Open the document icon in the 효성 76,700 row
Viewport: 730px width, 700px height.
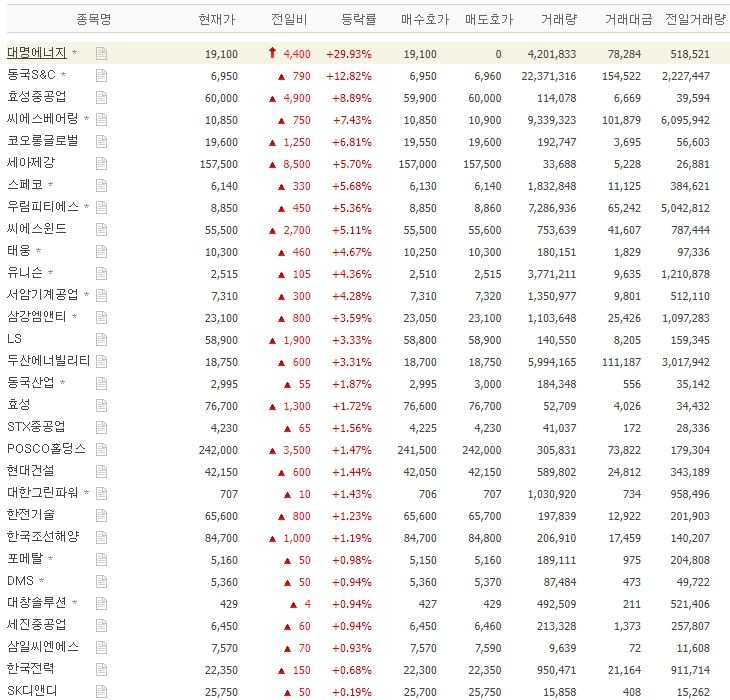point(101,406)
